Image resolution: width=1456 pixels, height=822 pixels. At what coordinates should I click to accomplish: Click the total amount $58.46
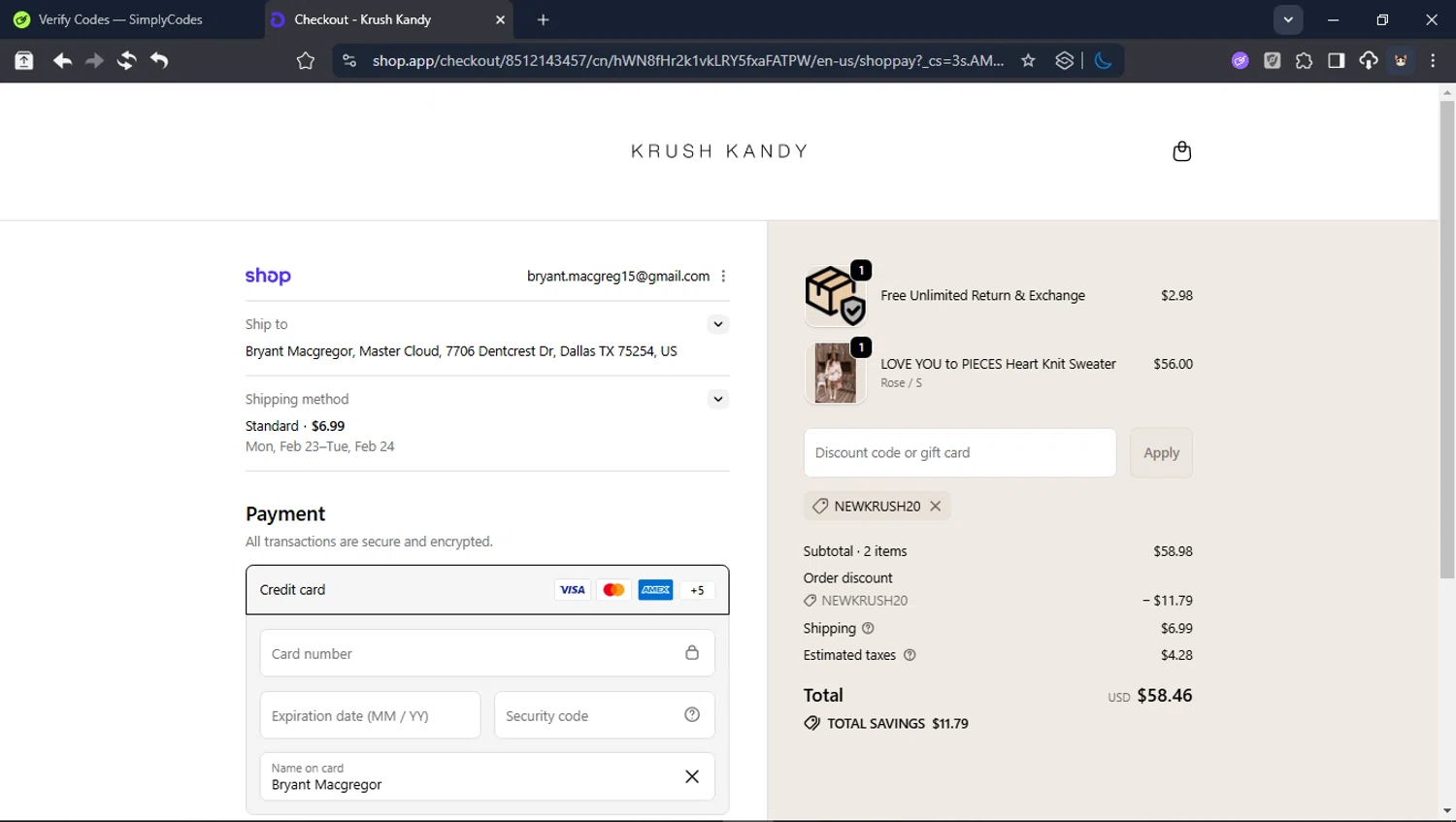tap(1164, 695)
